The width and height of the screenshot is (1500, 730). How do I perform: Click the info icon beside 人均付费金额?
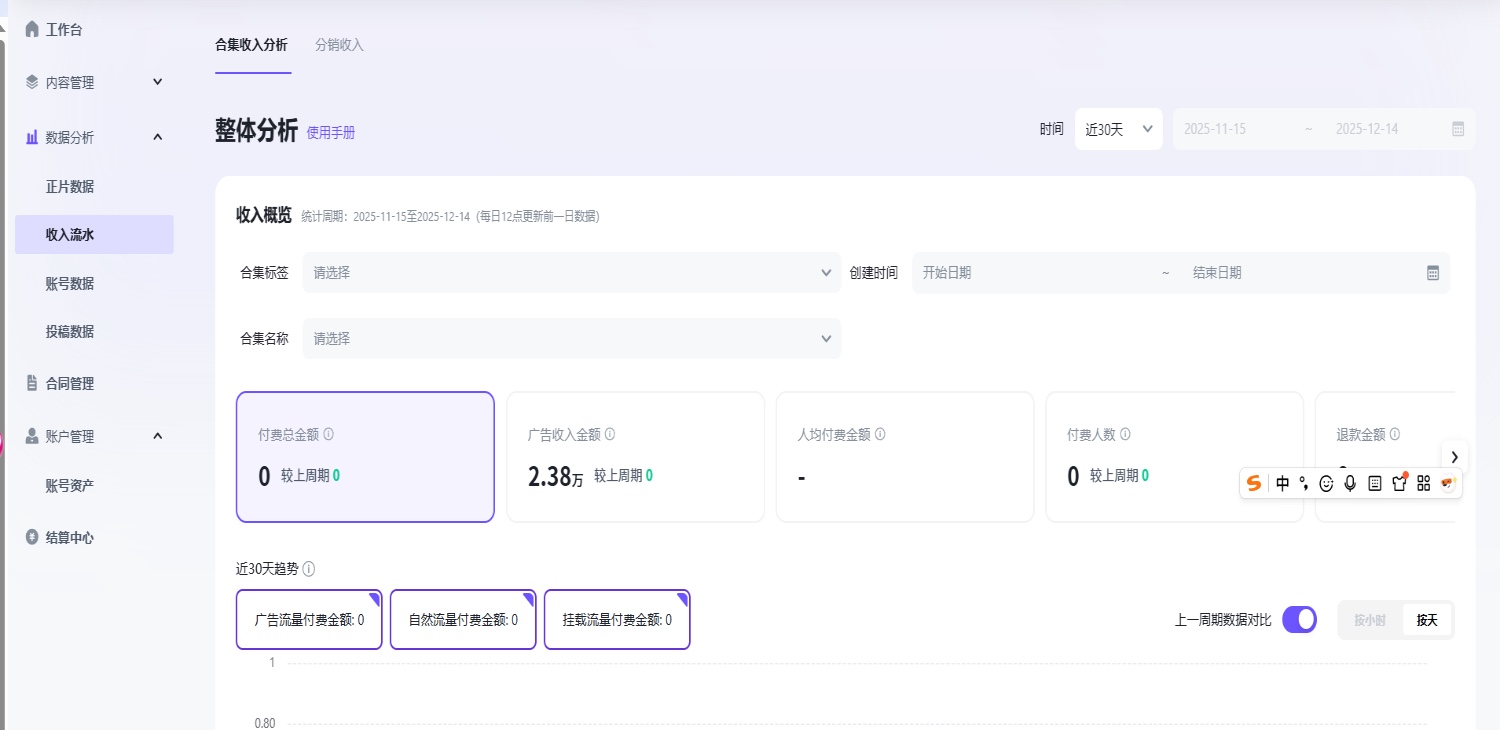pos(880,434)
